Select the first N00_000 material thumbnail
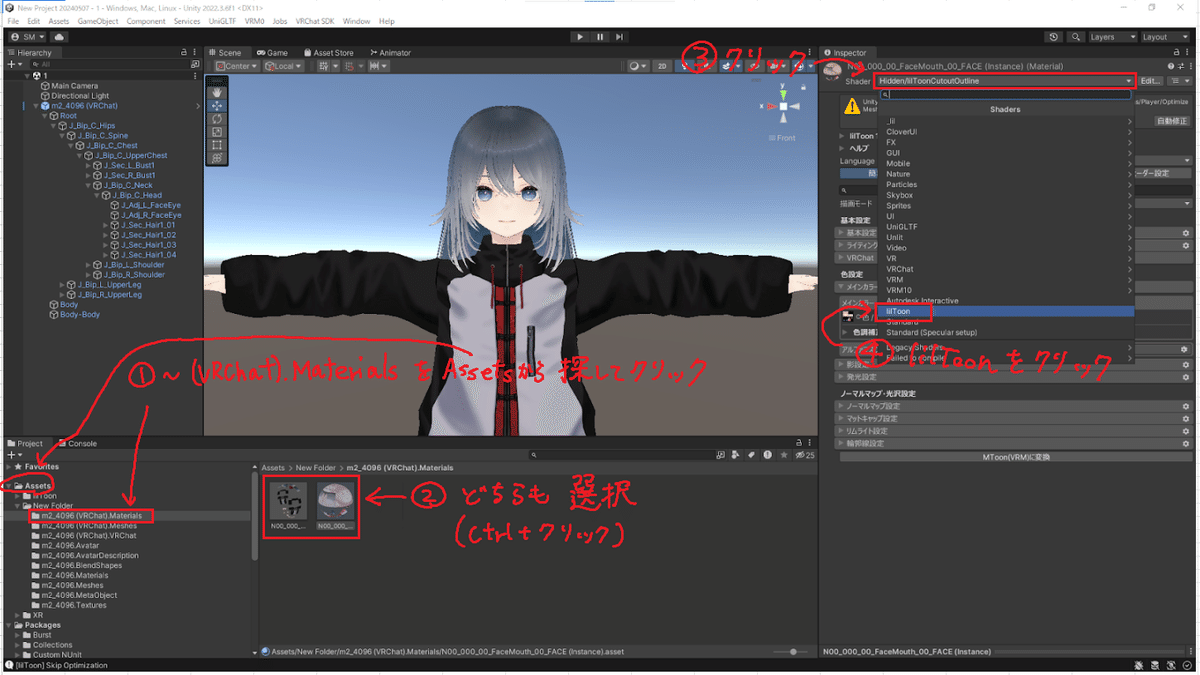Screen dimensions: 1200x675 point(289,504)
